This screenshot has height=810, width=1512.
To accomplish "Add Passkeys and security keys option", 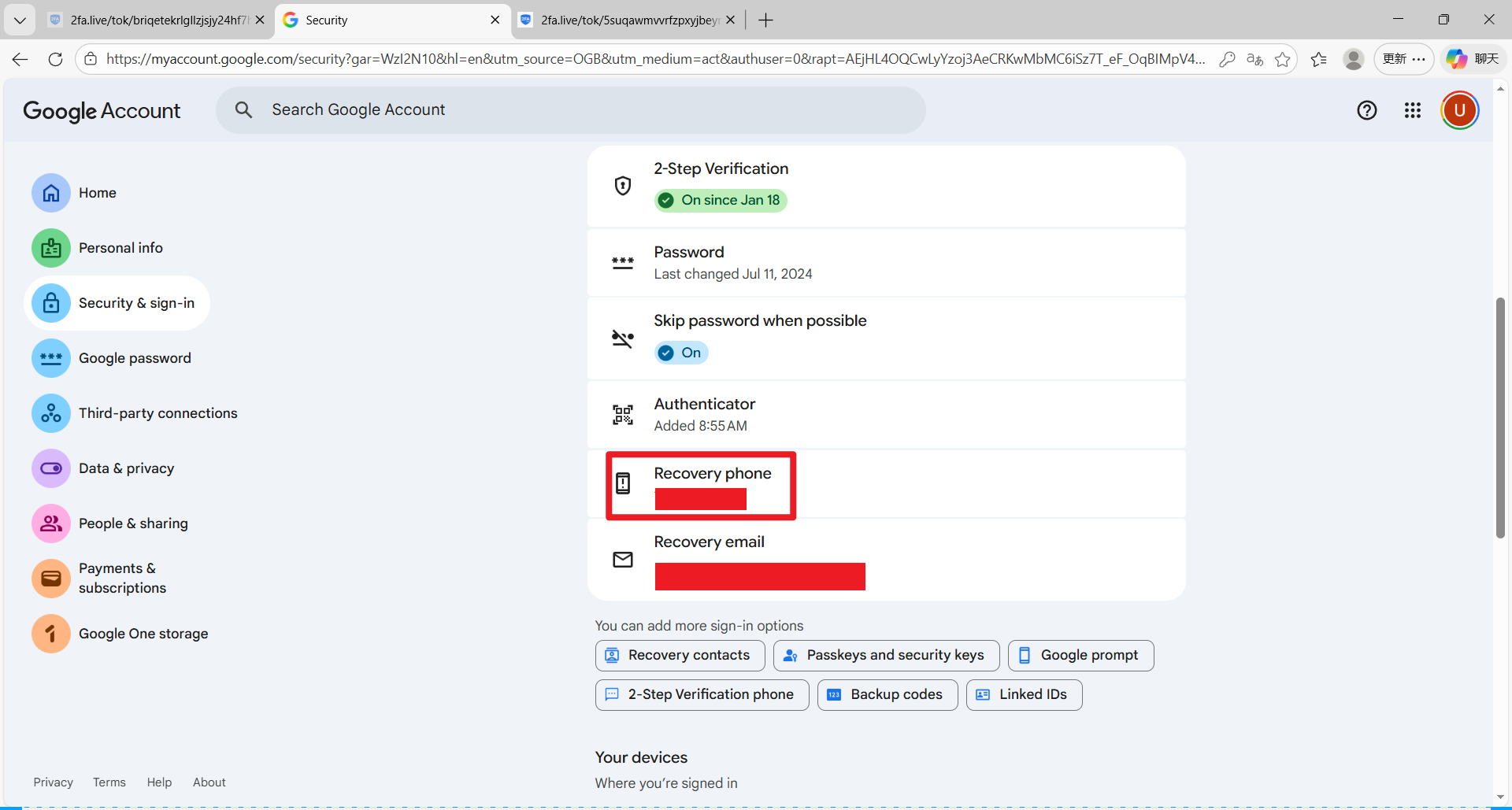I will [886, 655].
